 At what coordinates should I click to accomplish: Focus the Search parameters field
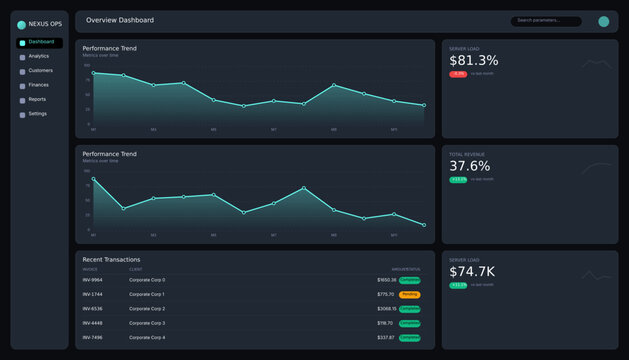pos(546,21)
